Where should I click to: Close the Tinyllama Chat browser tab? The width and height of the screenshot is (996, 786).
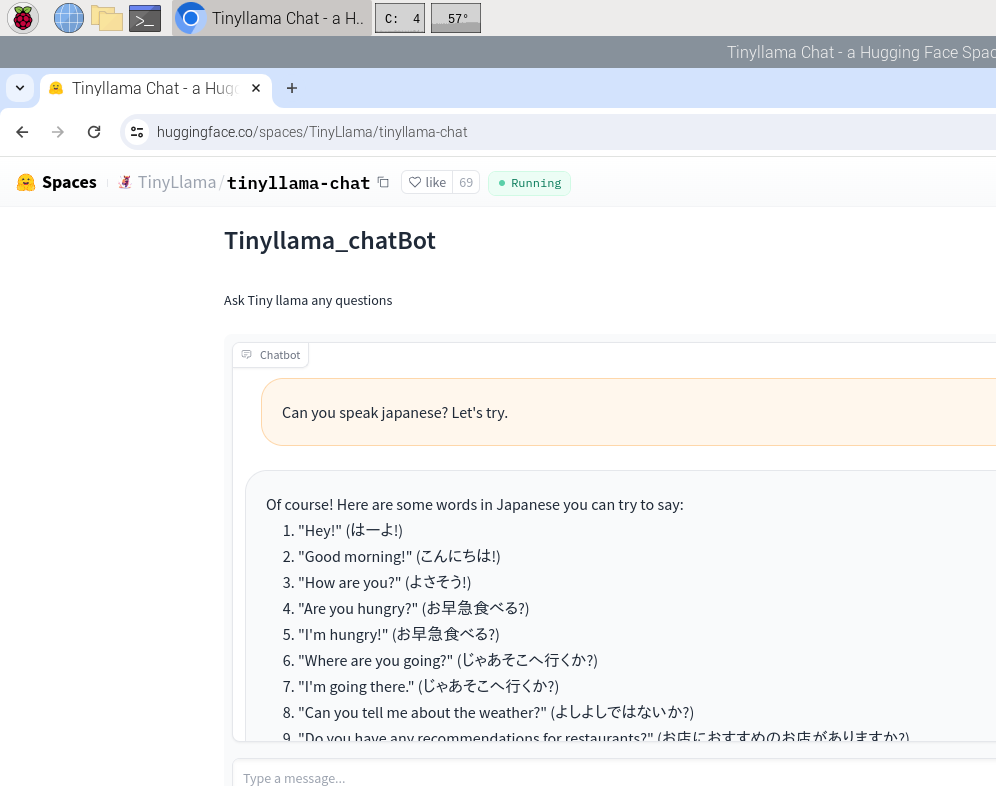256,88
